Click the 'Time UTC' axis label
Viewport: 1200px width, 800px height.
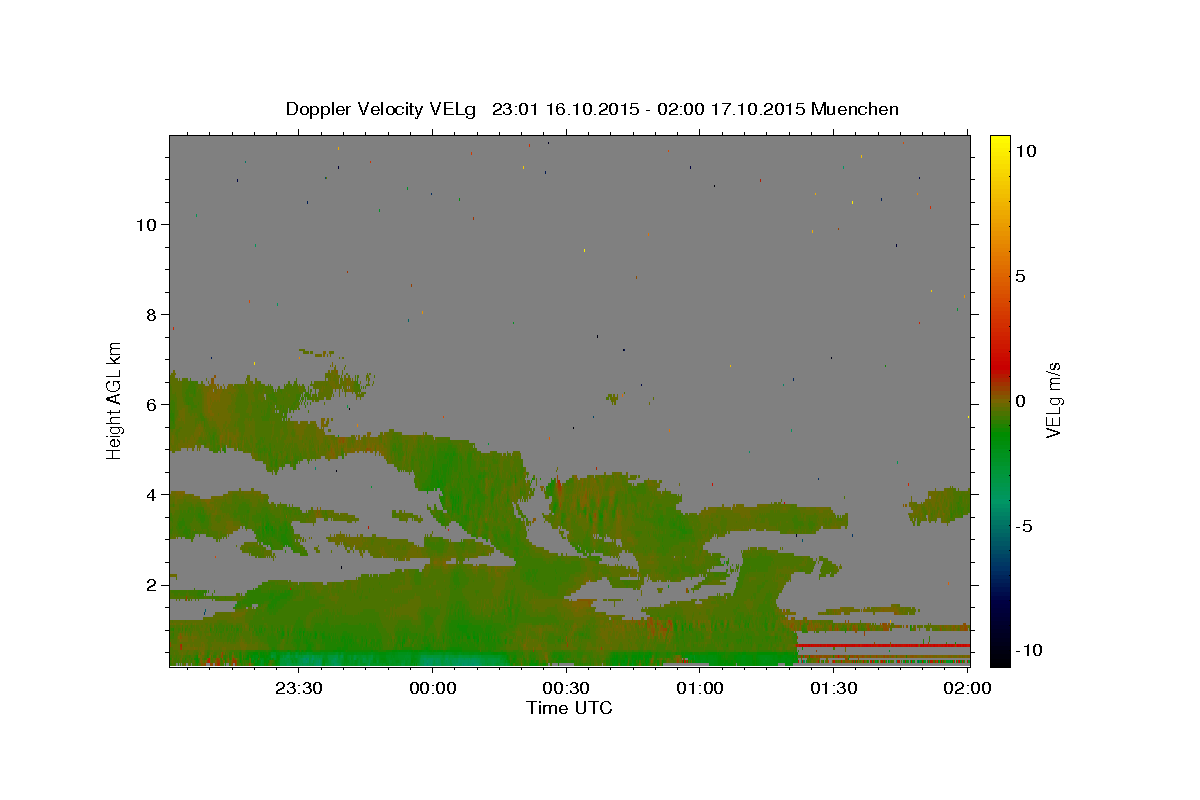pyautogui.click(x=569, y=708)
